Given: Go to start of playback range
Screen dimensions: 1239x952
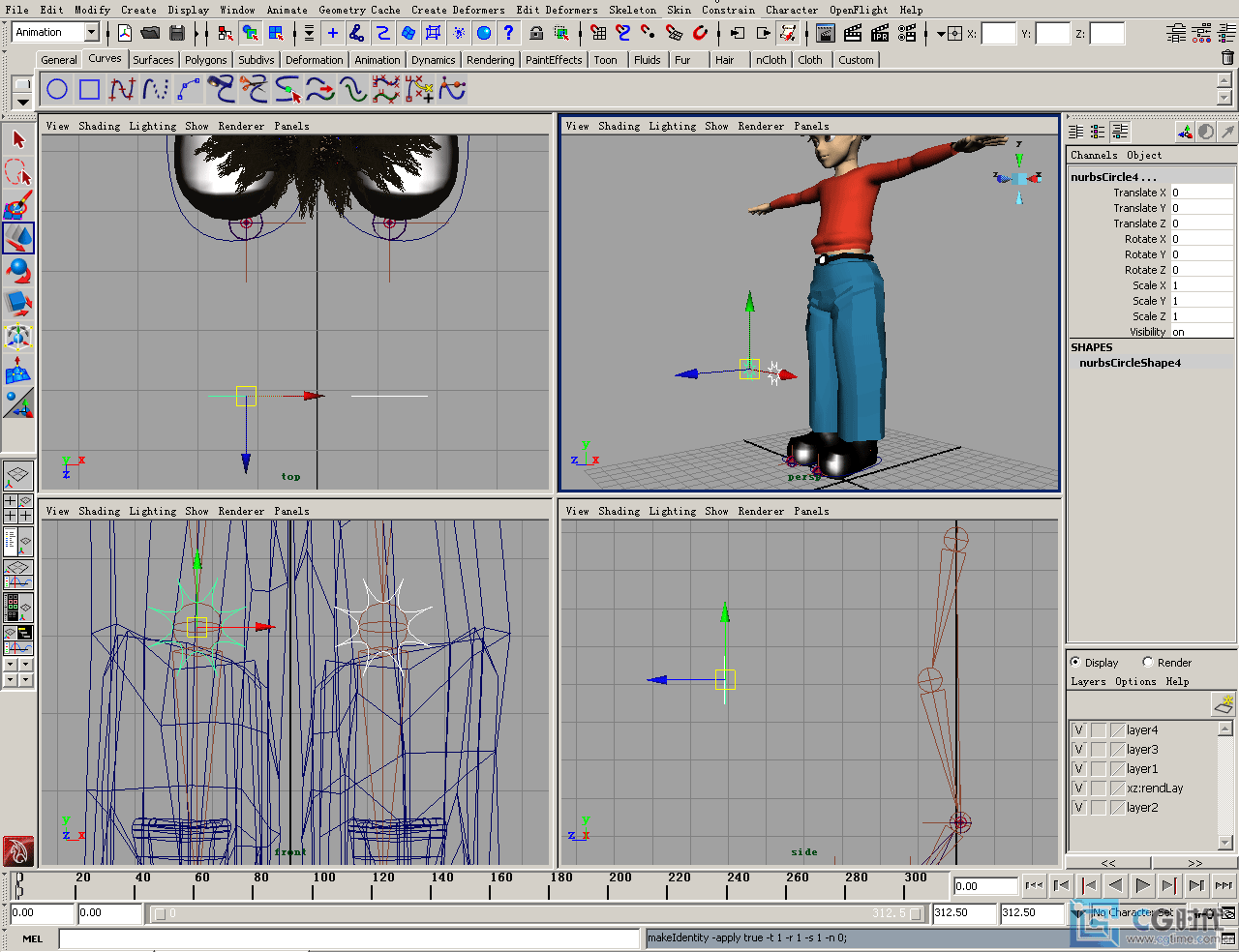Looking at the screenshot, I should tap(1034, 885).
